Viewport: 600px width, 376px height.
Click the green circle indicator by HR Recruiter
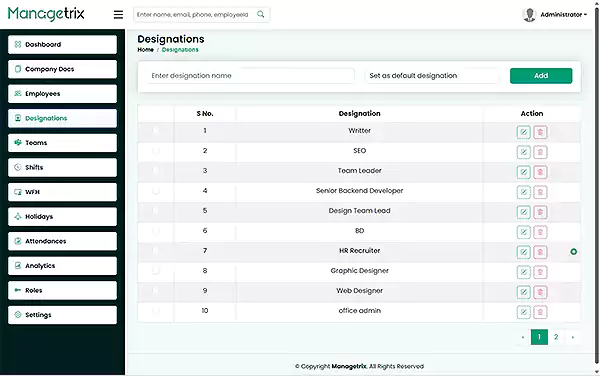point(573,252)
